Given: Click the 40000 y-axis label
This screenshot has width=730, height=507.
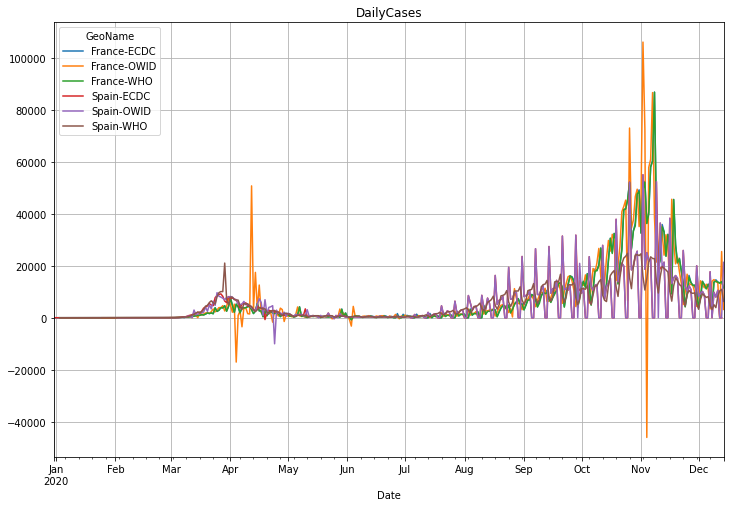Looking at the screenshot, I should [30, 215].
